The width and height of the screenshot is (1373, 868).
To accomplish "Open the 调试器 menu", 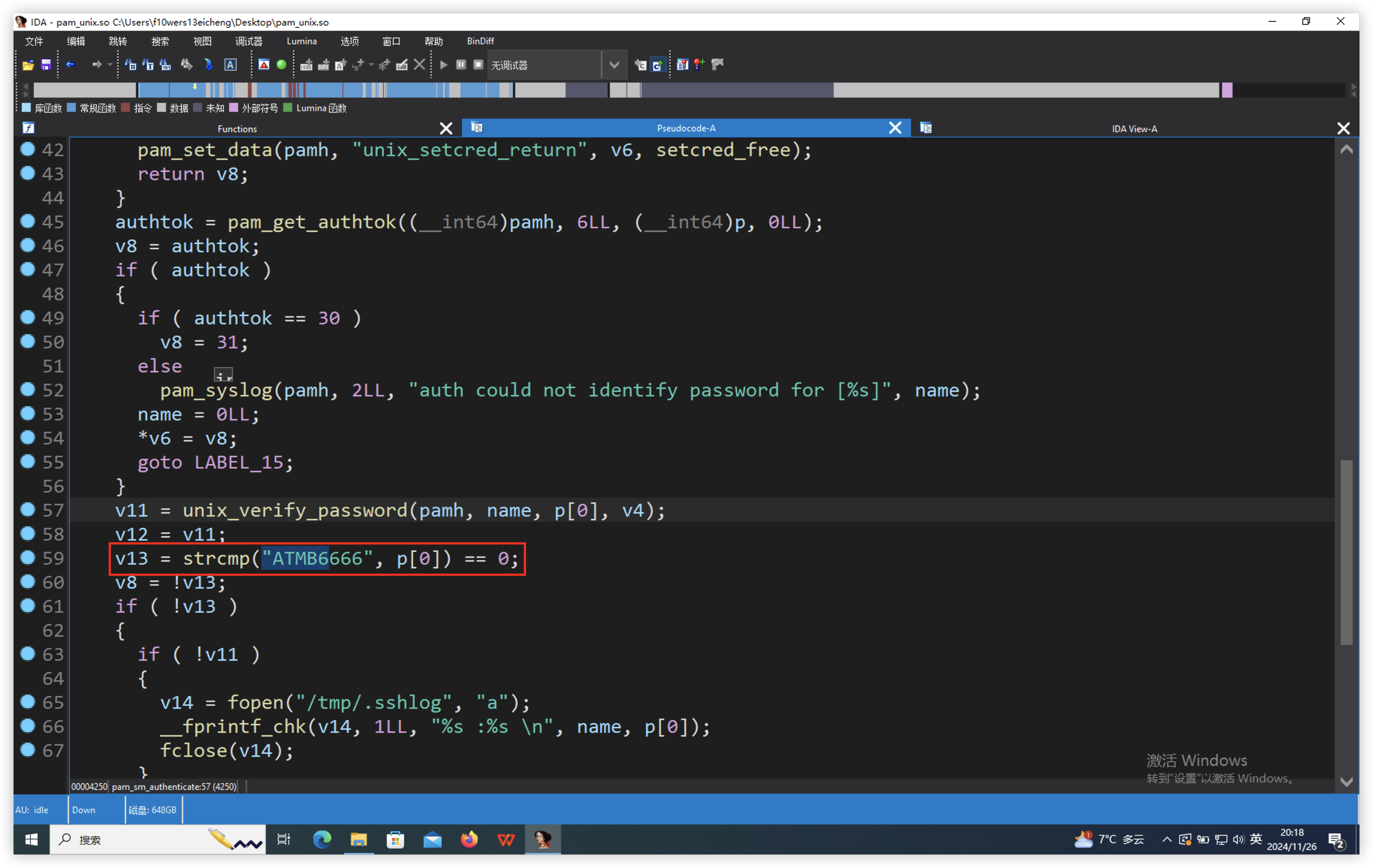I will point(249,41).
